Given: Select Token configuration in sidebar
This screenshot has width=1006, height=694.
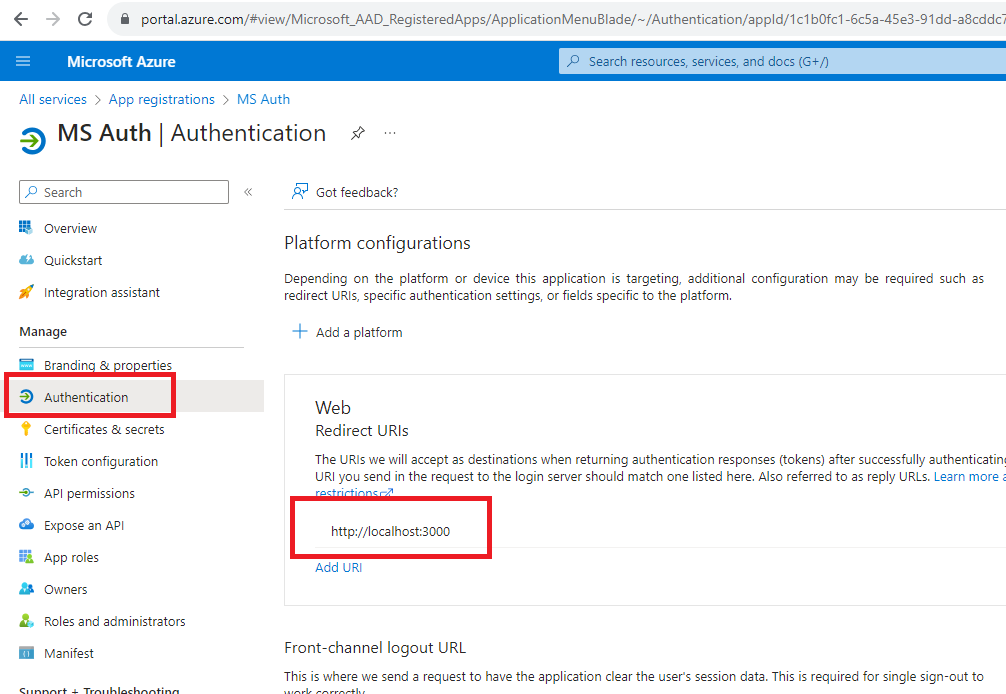Looking at the screenshot, I should click(101, 461).
